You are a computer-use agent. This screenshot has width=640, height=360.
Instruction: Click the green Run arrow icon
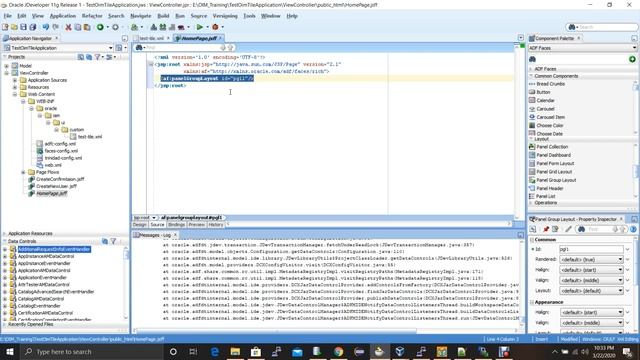[200, 27]
